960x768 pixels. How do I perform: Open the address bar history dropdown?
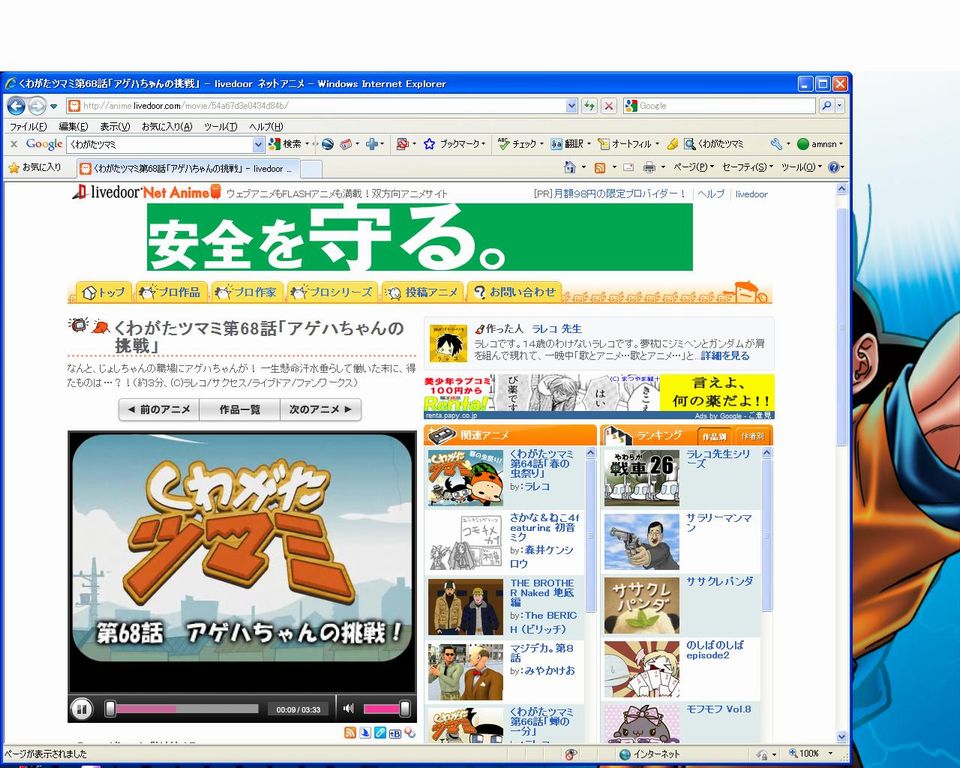pyautogui.click(x=571, y=106)
